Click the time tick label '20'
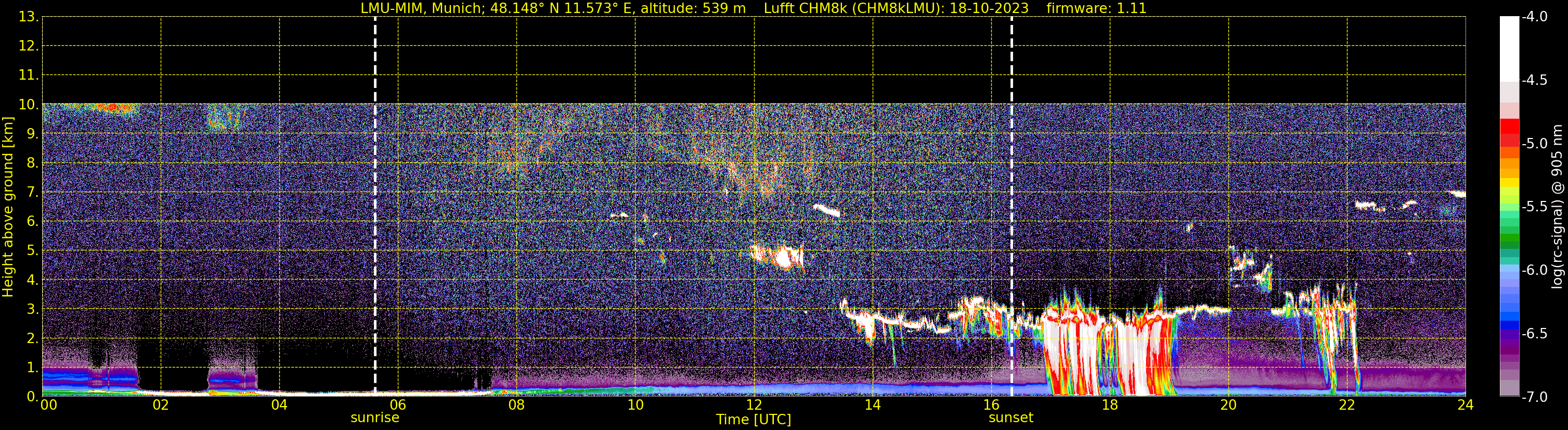Image resolution: width=1568 pixels, height=430 pixels. tap(1228, 405)
